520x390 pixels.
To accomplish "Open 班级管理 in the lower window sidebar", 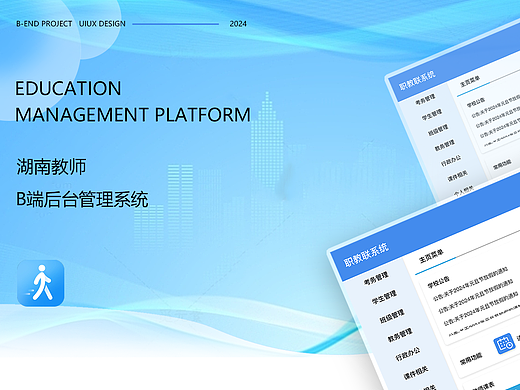I will click(x=392, y=316).
